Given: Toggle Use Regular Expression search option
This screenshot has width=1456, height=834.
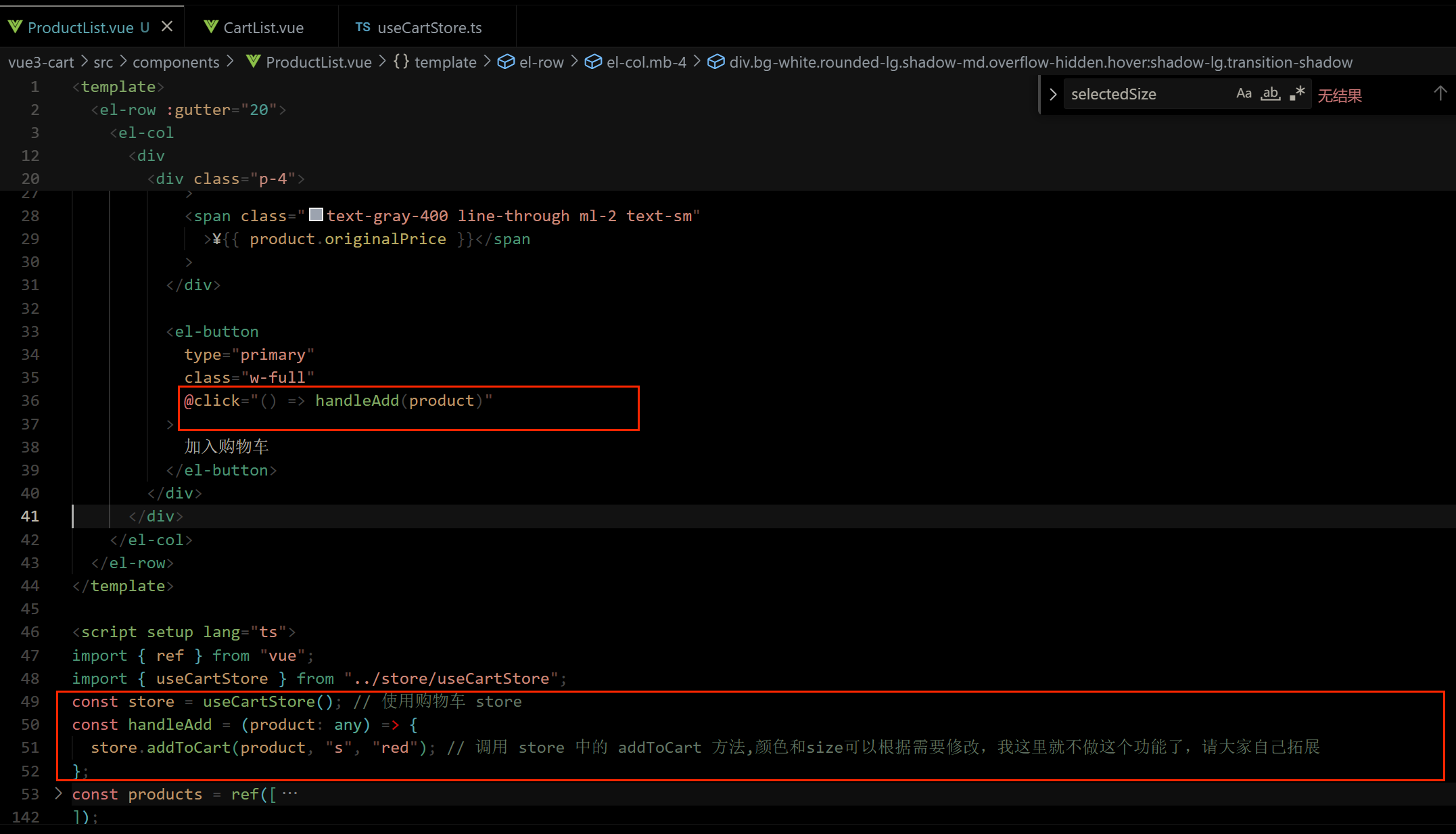Looking at the screenshot, I should coord(1296,94).
